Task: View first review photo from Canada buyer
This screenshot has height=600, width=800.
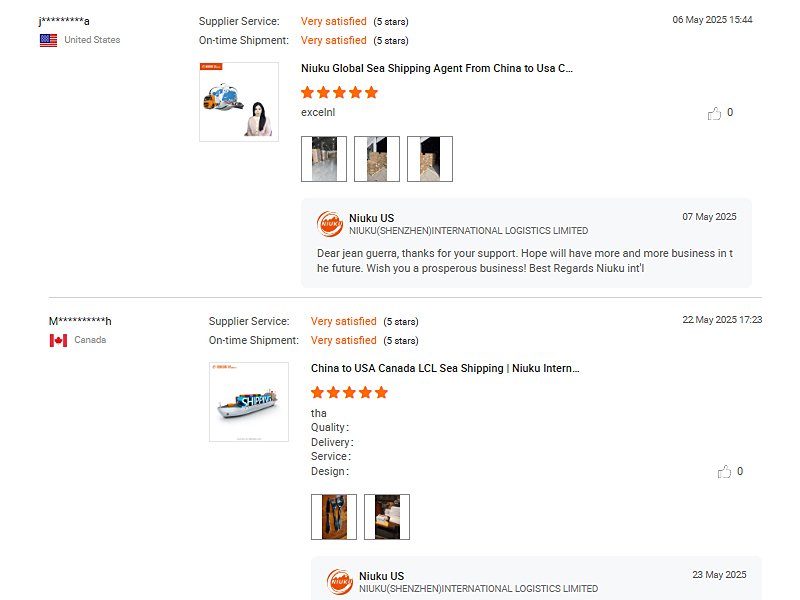Action: (x=334, y=517)
